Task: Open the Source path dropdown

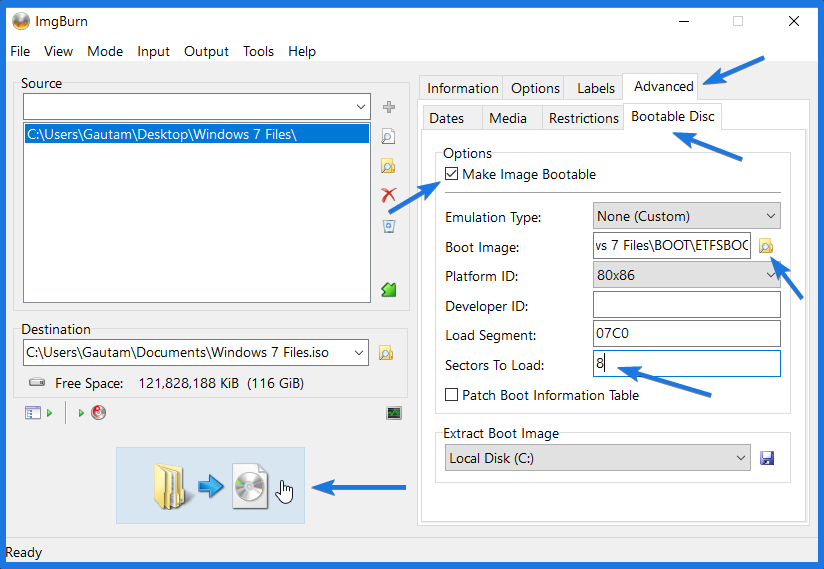Action: (x=360, y=107)
